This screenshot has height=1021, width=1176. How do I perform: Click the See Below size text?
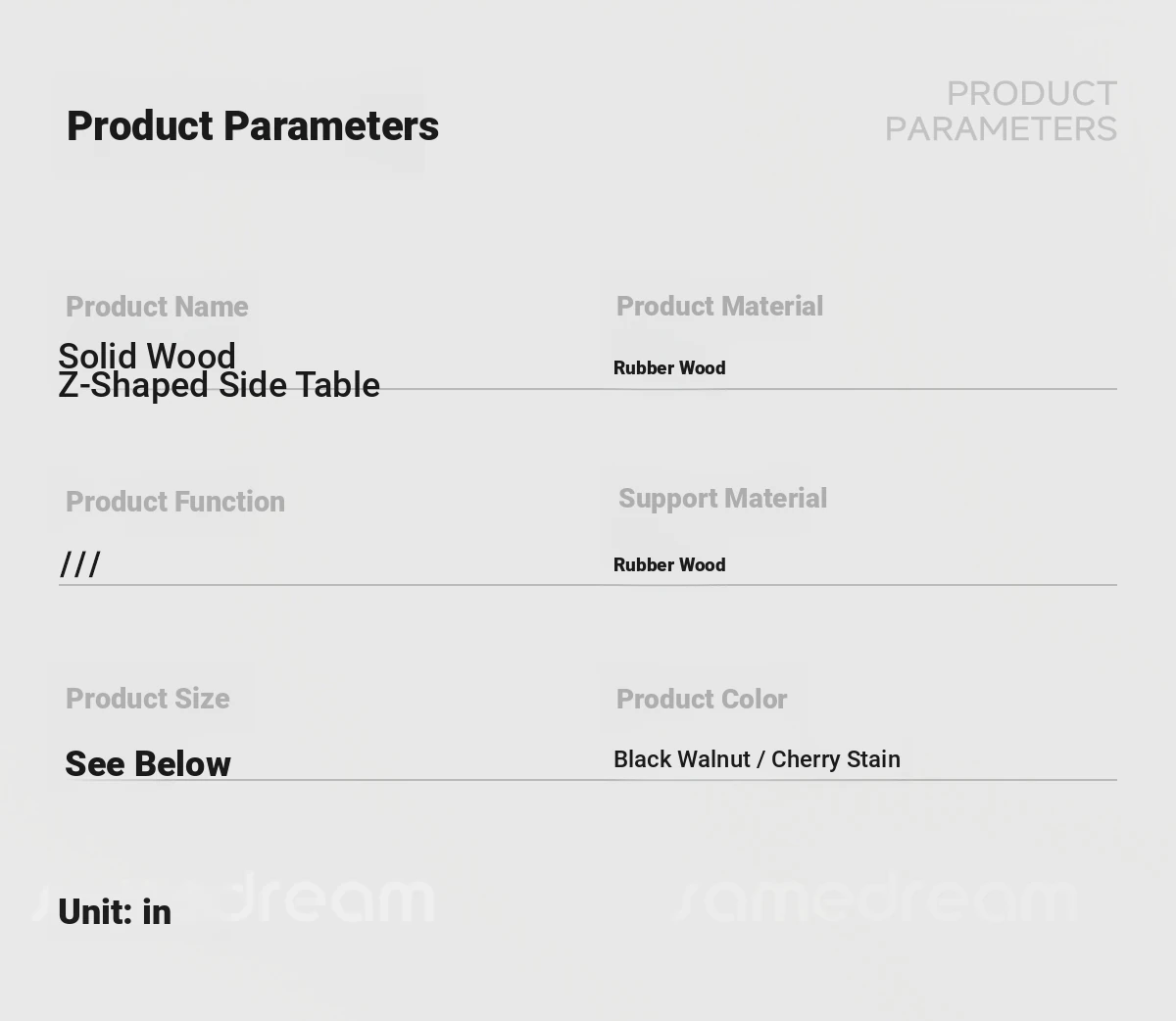(148, 764)
